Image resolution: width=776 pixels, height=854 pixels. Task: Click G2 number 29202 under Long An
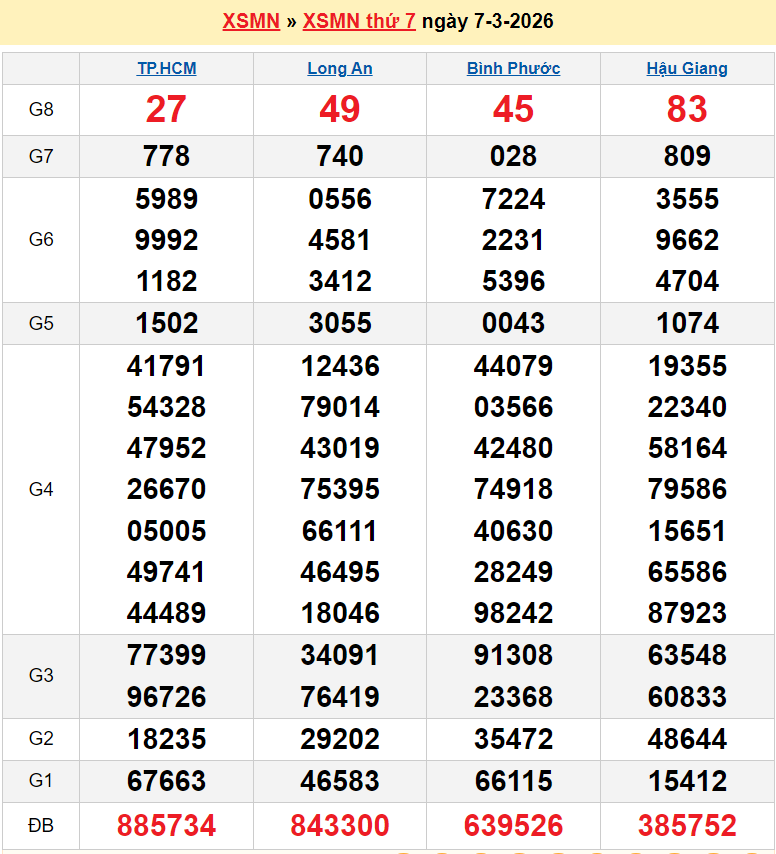pyautogui.click(x=340, y=739)
